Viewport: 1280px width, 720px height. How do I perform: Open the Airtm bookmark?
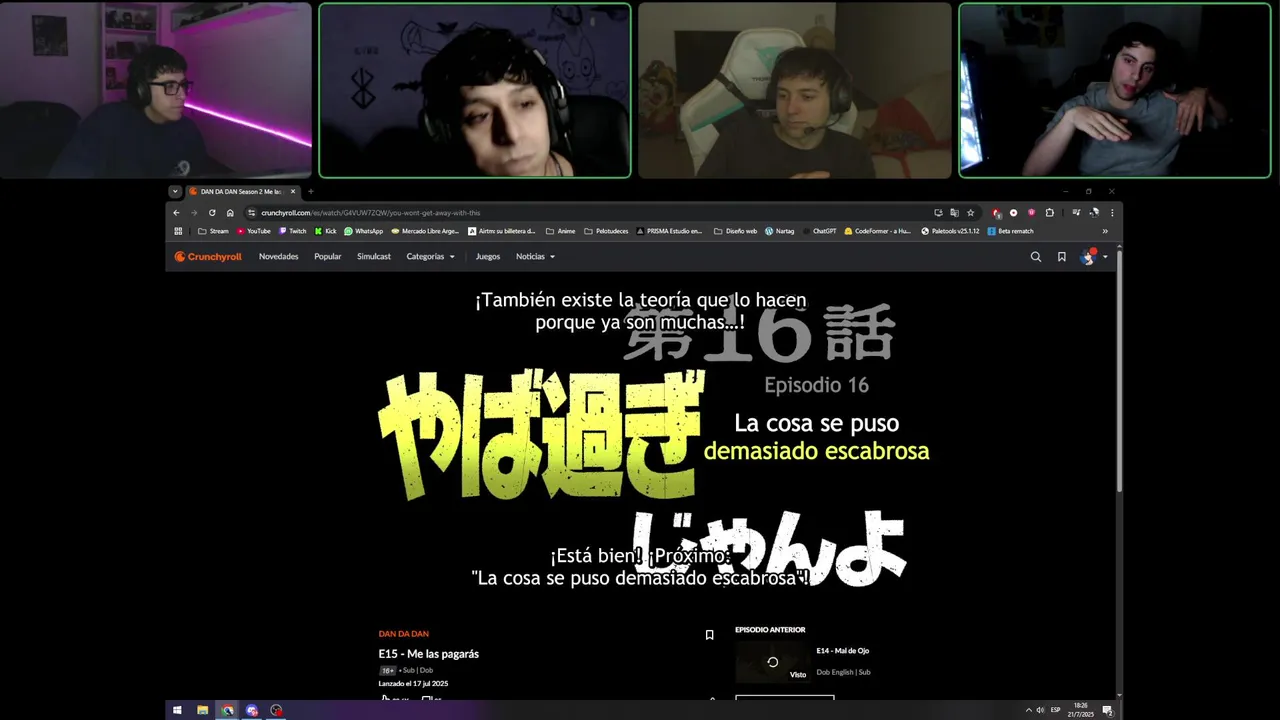click(501, 231)
